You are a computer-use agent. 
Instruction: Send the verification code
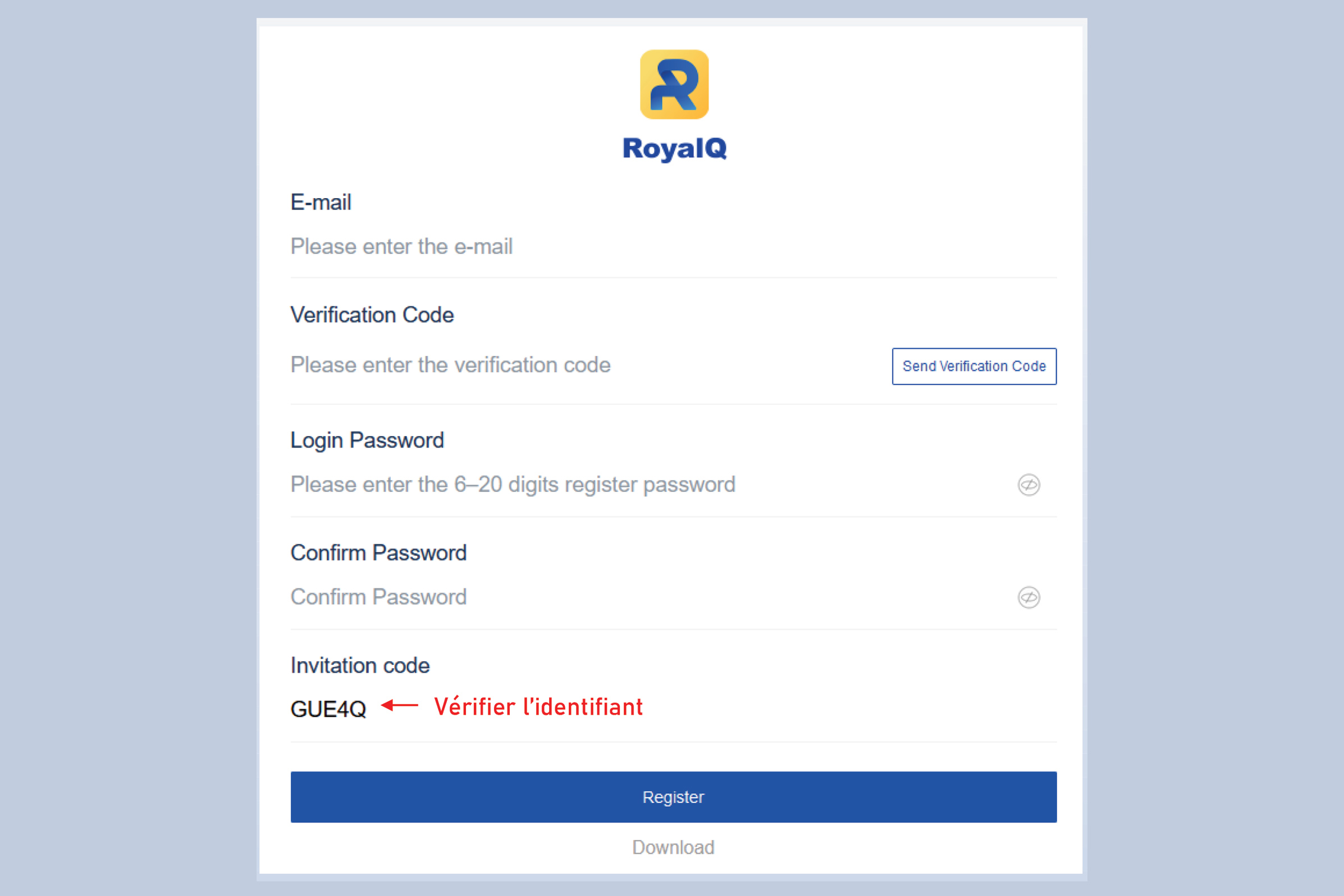973,366
